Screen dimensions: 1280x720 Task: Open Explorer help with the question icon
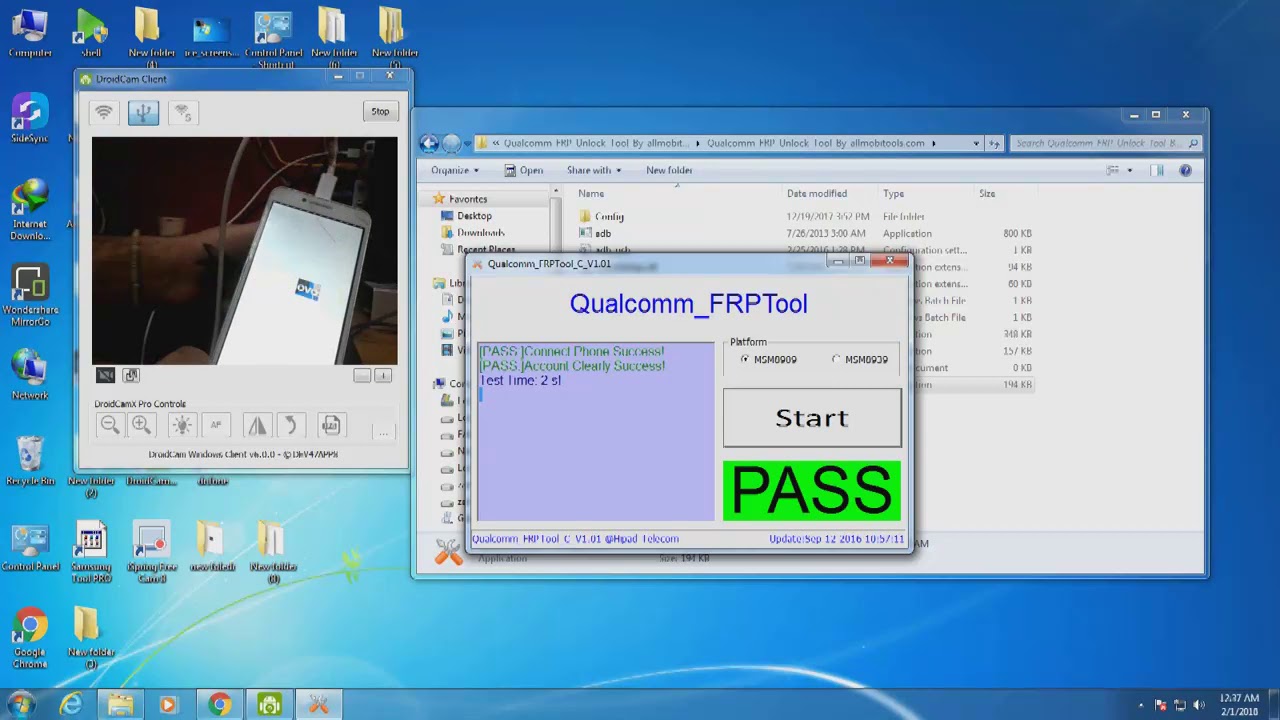click(1186, 170)
